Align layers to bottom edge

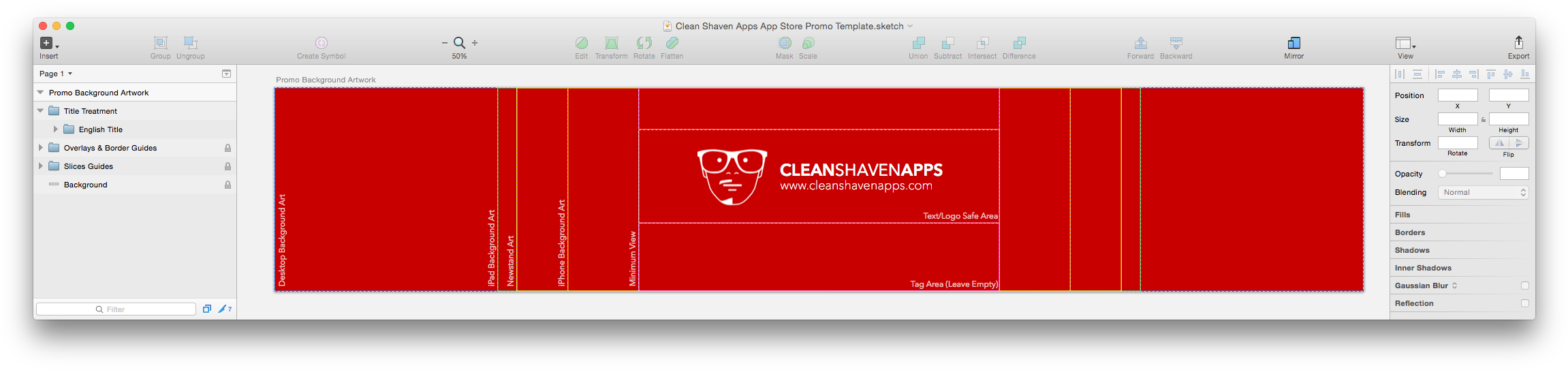[1525, 74]
